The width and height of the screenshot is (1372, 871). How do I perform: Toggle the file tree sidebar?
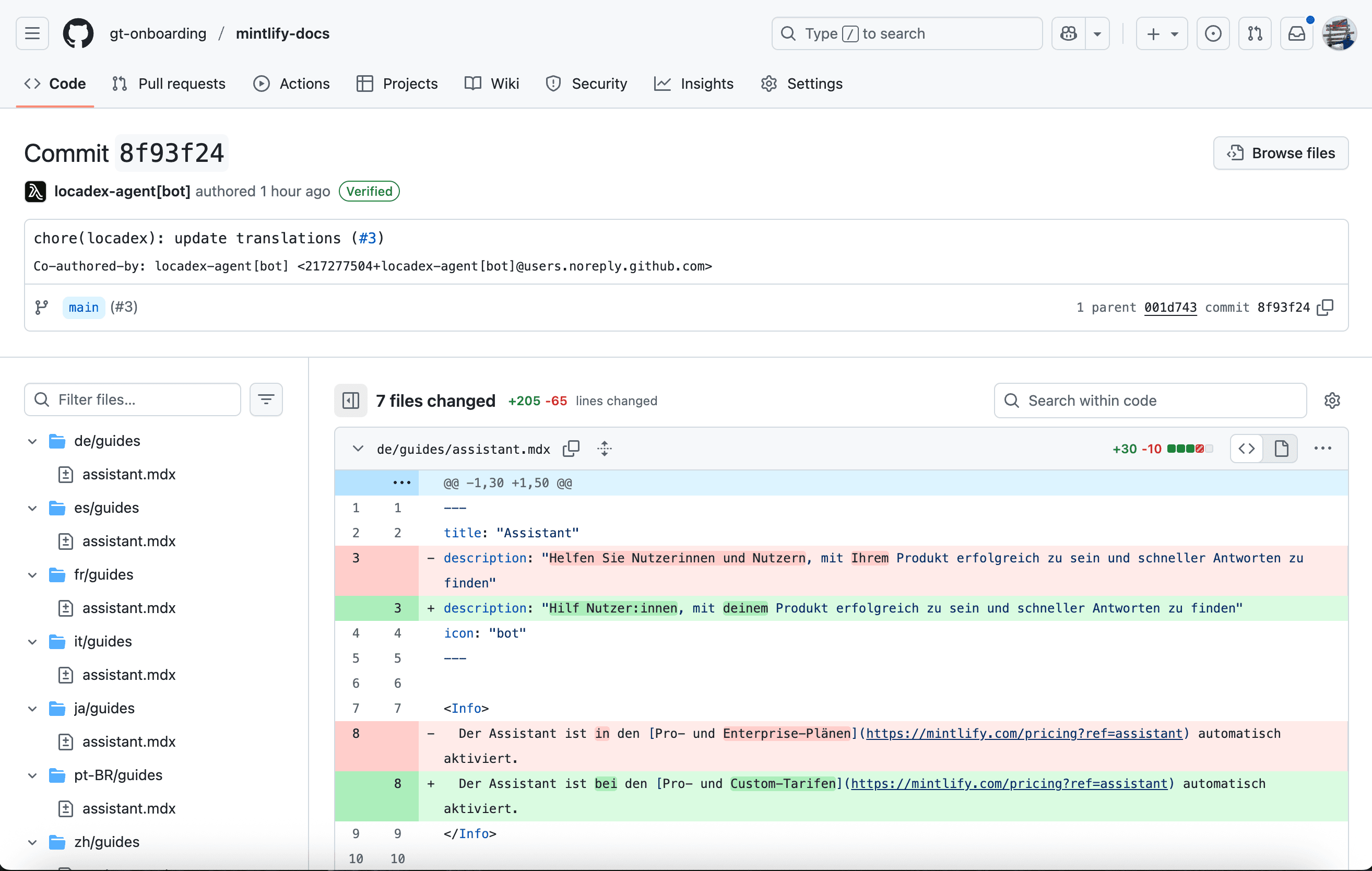(x=350, y=401)
